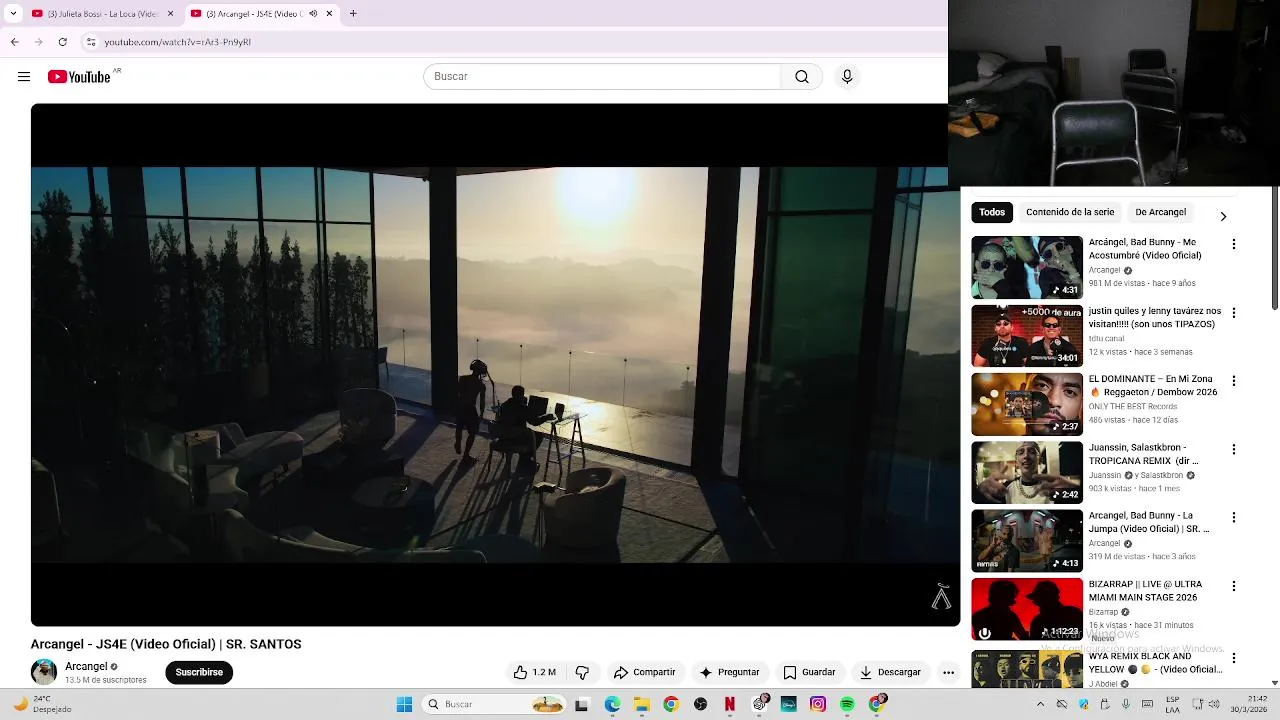1280x720 pixels.
Task: Start voice search with microphone icon
Action: [847, 77]
